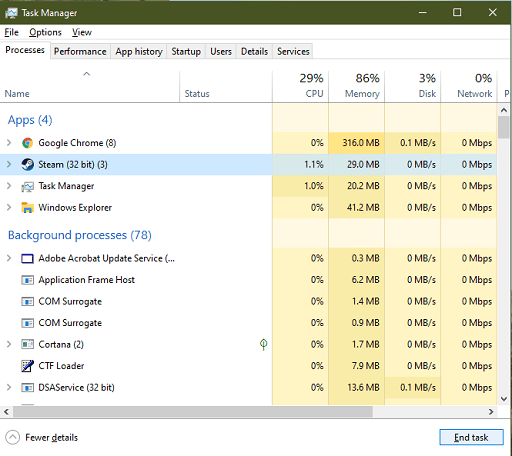Viewport: 512px width, 456px height.
Task: Click the End task button
Action: click(x=471, y=437)
